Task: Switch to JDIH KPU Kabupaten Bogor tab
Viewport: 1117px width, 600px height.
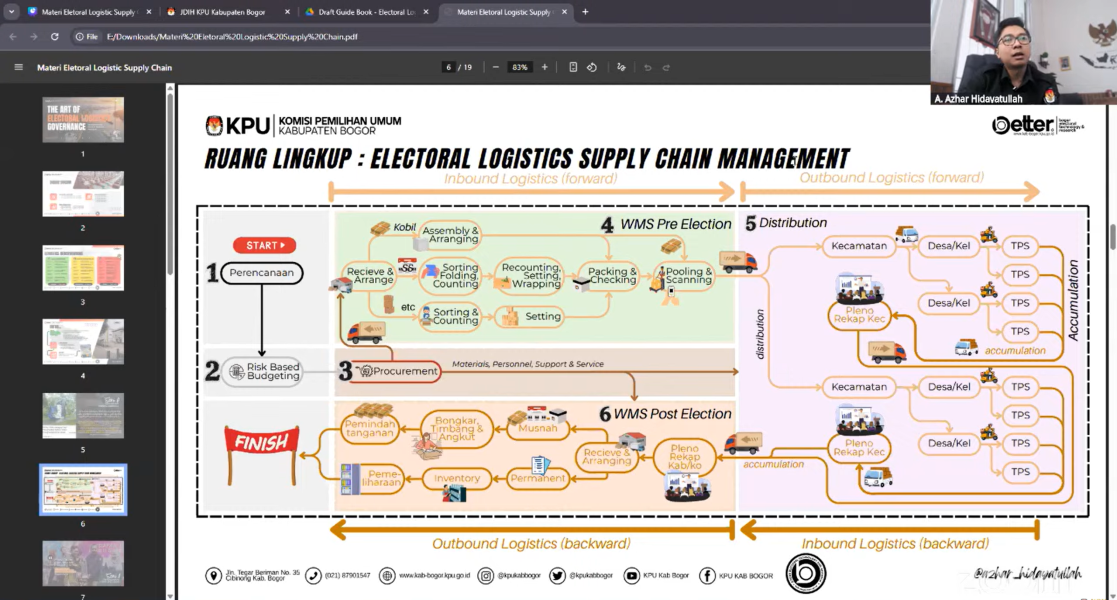Action: tap(225, 12)
